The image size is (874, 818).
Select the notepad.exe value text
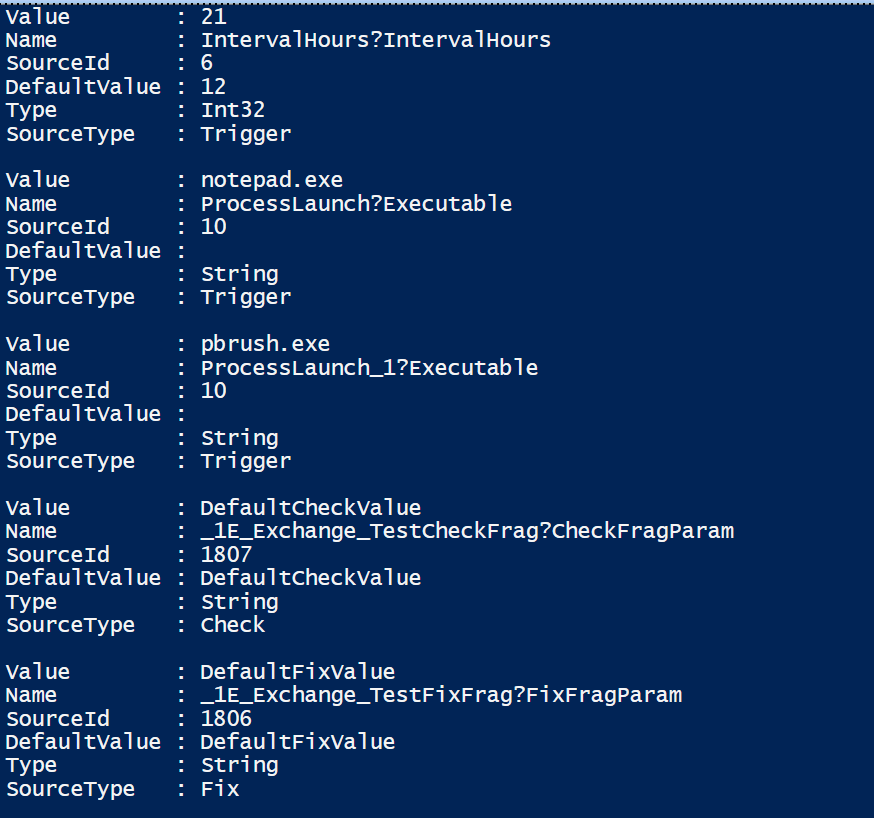pyautogui.click(x=271, y=180)
